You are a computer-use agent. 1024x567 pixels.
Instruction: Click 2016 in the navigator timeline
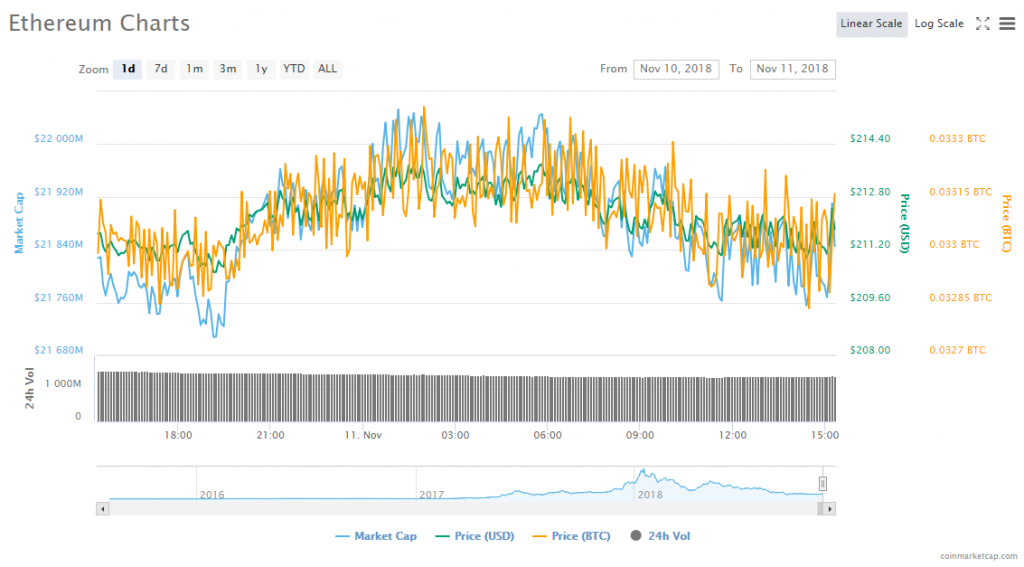coord(212,494)
